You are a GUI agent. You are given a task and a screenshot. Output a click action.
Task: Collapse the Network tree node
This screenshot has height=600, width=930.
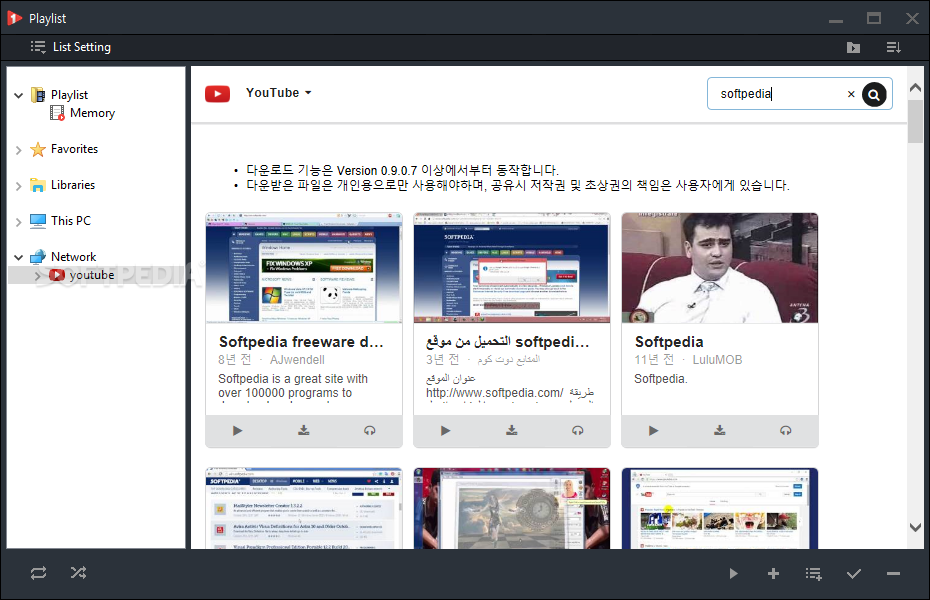(x=18, y=257)
